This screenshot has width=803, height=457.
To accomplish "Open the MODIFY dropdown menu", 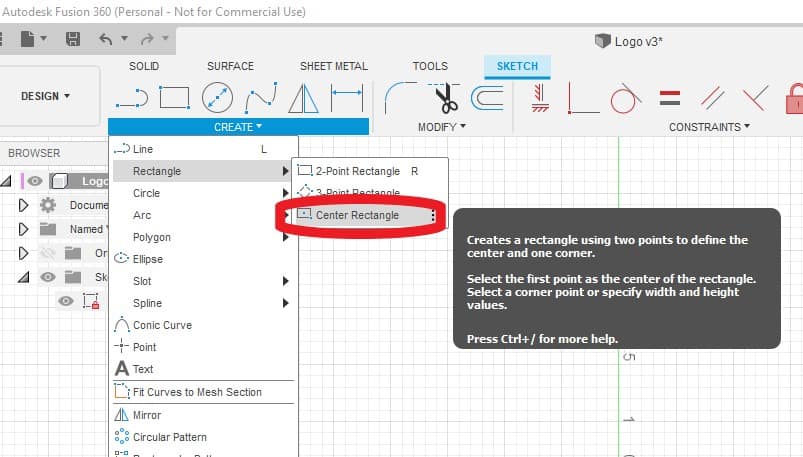I will click(441, 127).
